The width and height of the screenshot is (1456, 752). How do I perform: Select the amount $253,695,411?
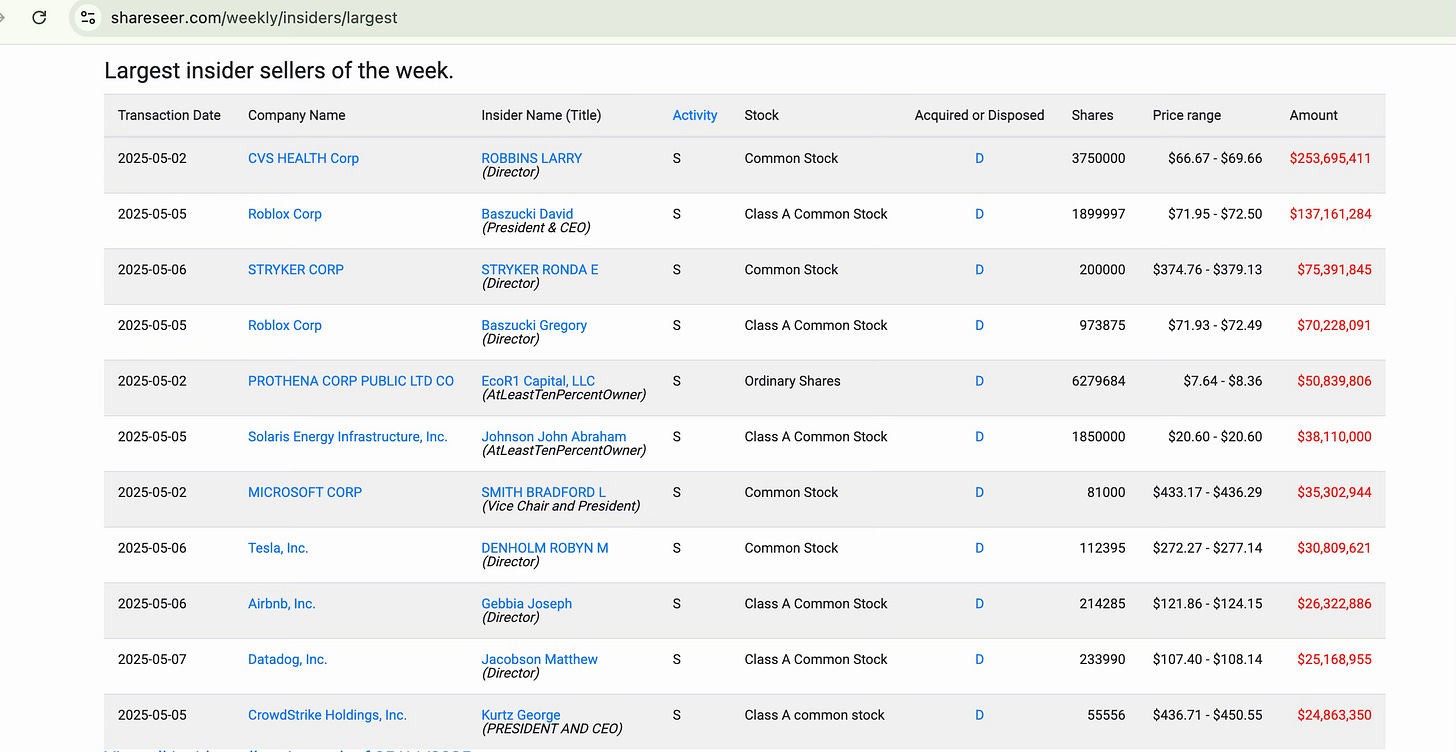coord(1330,158)
